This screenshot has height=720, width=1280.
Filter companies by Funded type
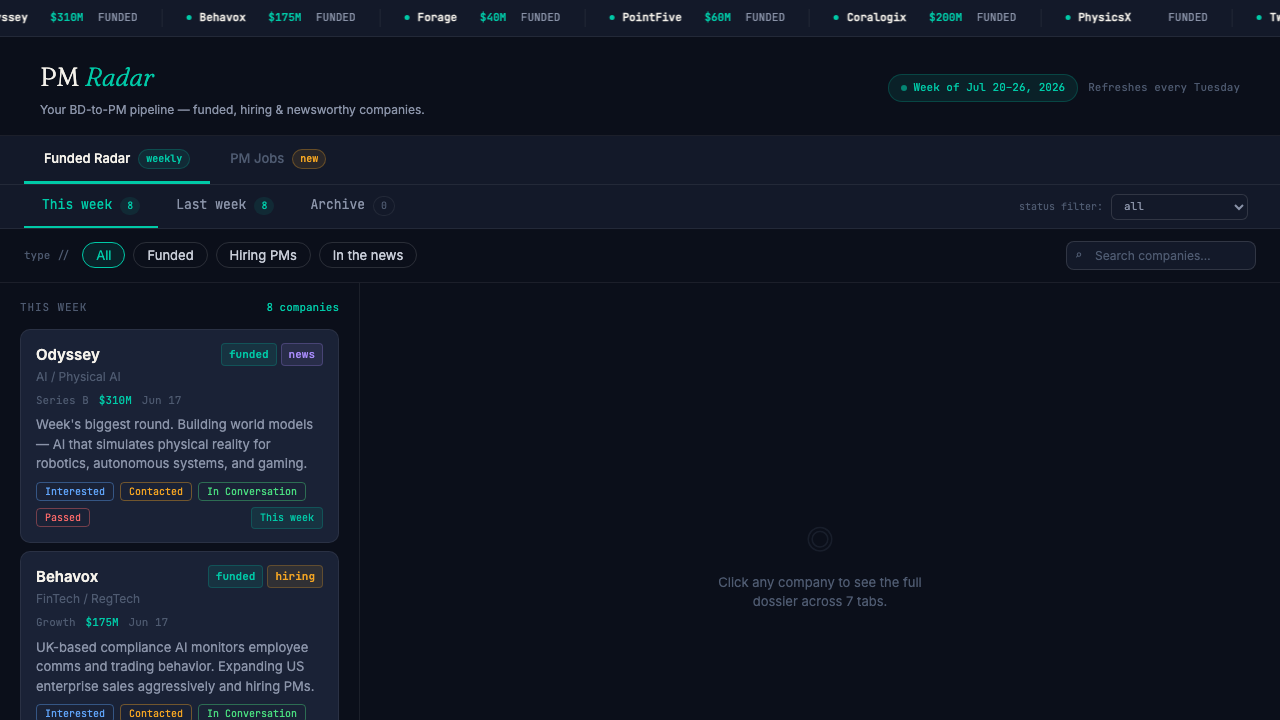coord(170,256)
